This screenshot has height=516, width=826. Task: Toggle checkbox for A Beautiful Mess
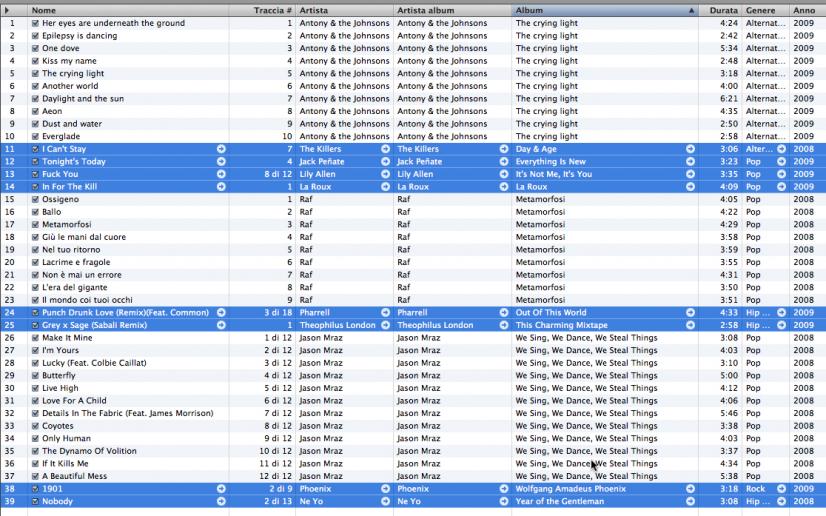pyautogui.click(x=35, y=477)
